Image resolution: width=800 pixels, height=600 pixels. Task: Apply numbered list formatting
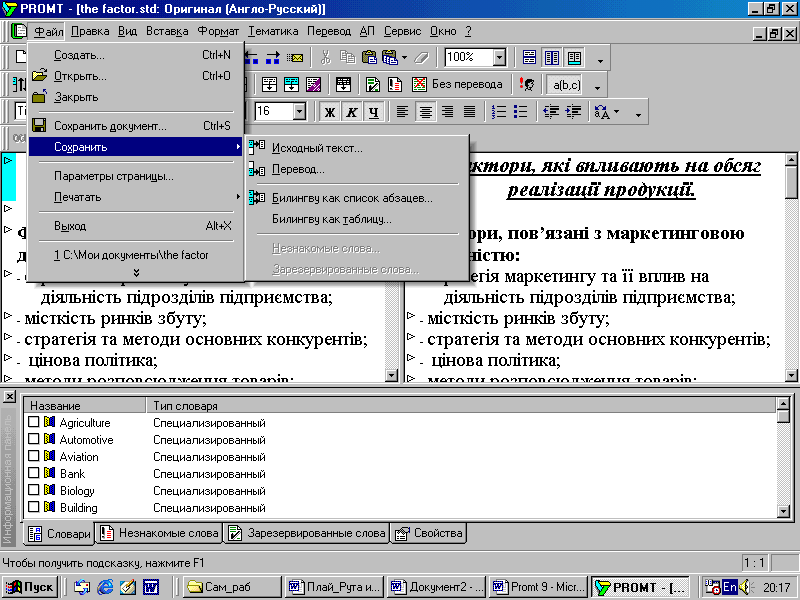498,112
